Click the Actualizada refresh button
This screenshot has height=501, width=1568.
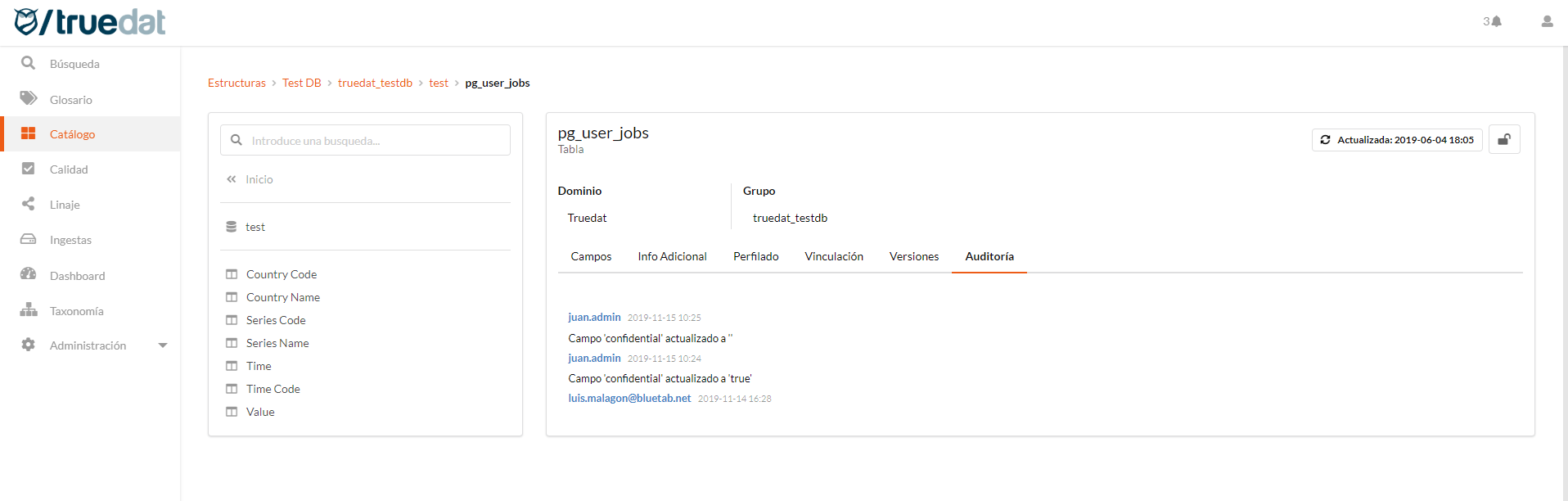(1397, 140)
